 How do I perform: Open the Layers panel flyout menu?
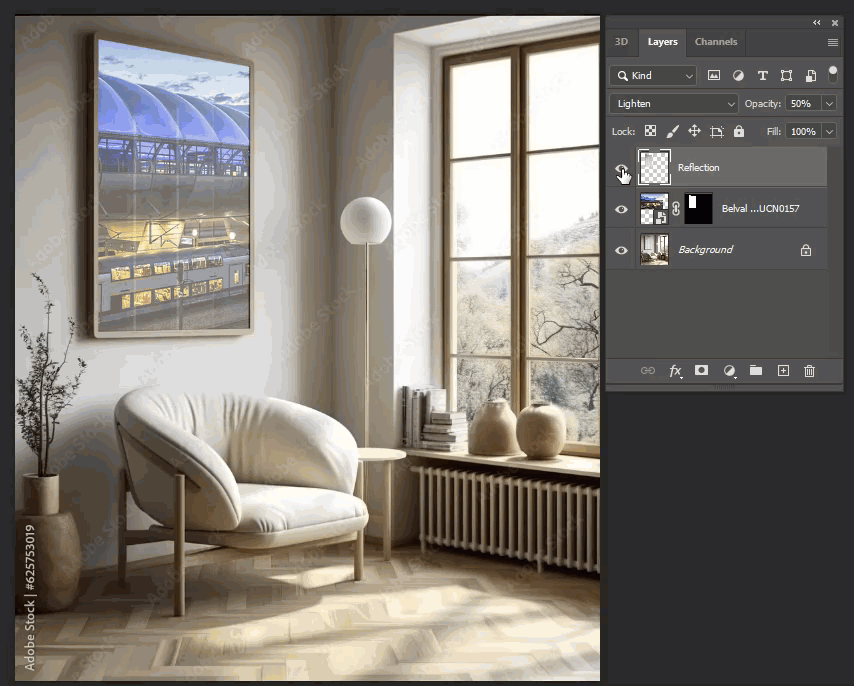point(832,42)
